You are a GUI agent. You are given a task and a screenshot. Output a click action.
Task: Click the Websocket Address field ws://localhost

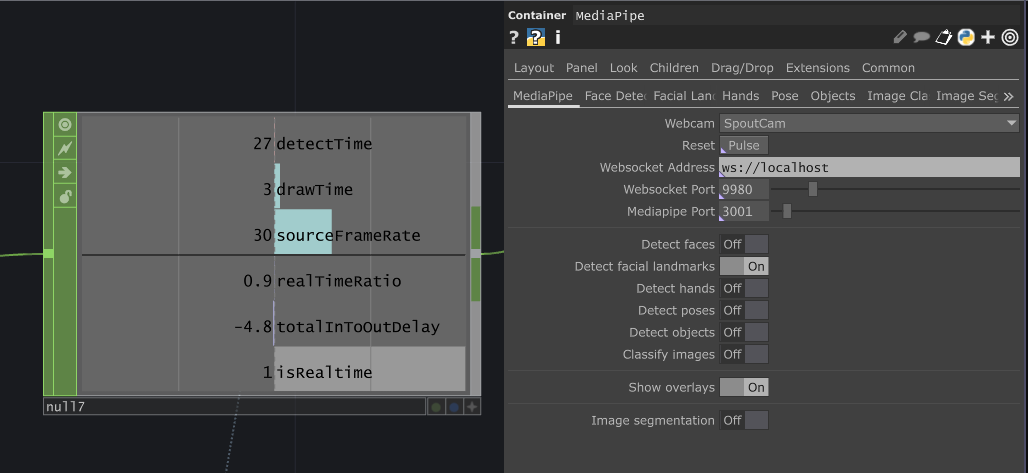tap(869, 167)
